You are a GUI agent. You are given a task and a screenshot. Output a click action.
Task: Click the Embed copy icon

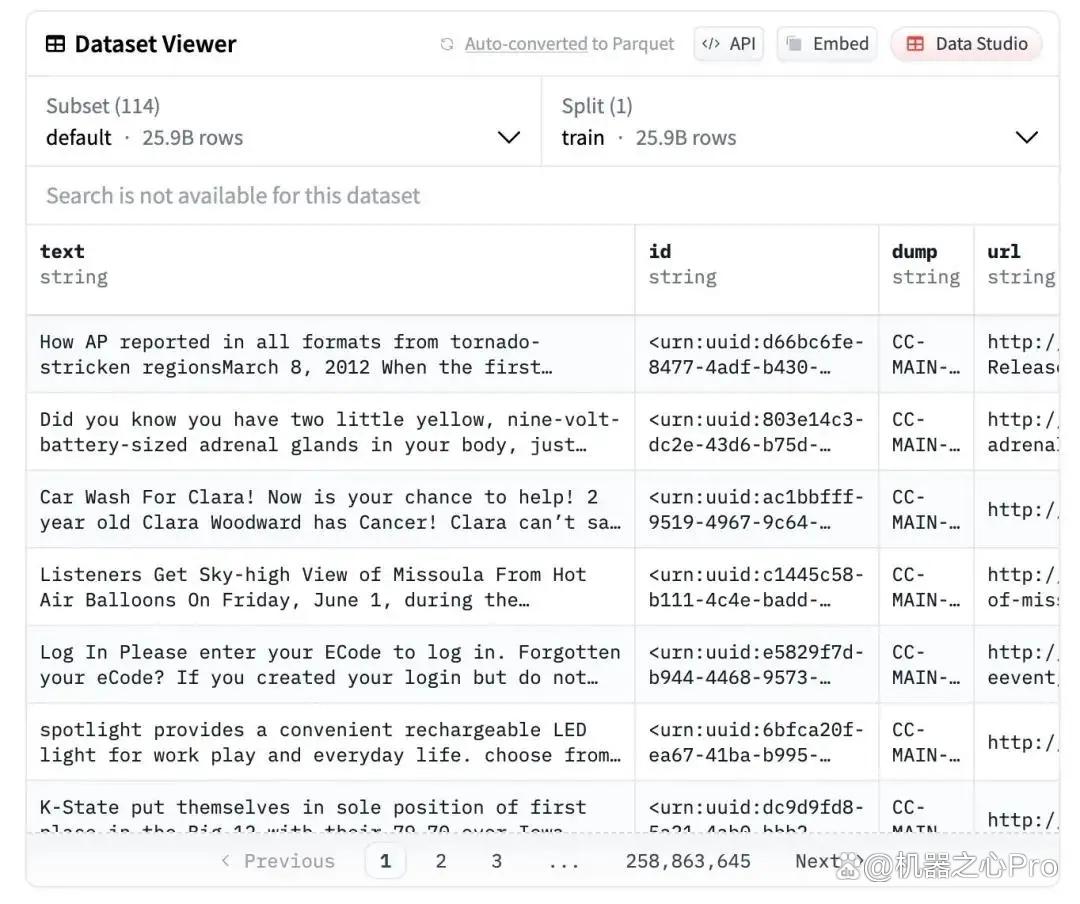click(794, 44)
